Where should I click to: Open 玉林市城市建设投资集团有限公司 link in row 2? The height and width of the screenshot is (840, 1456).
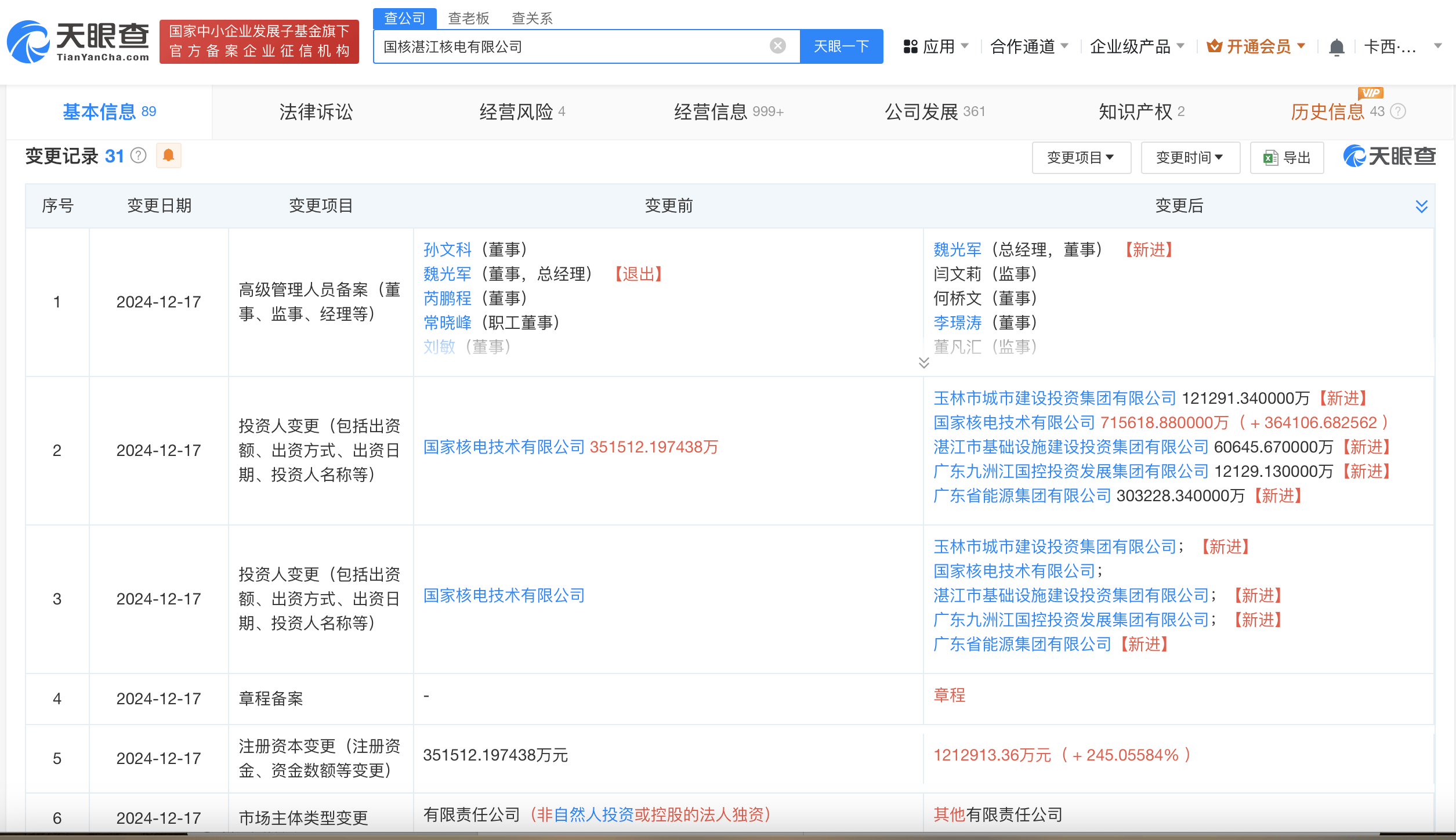click(1055, 398)
